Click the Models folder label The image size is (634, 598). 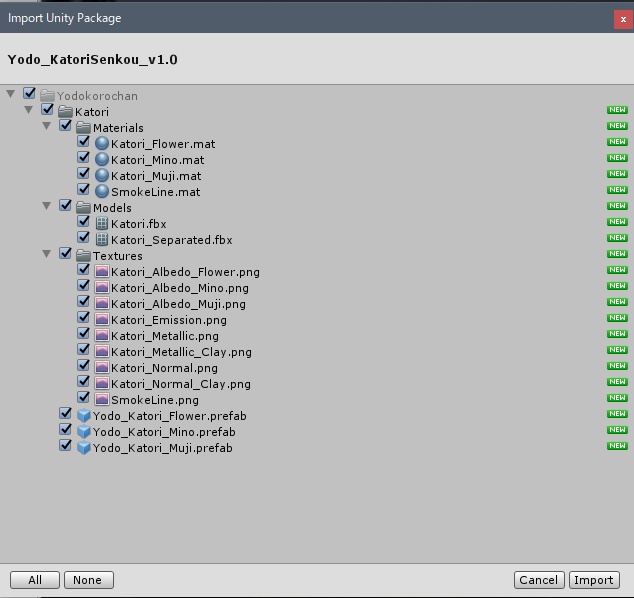[112, 208]
